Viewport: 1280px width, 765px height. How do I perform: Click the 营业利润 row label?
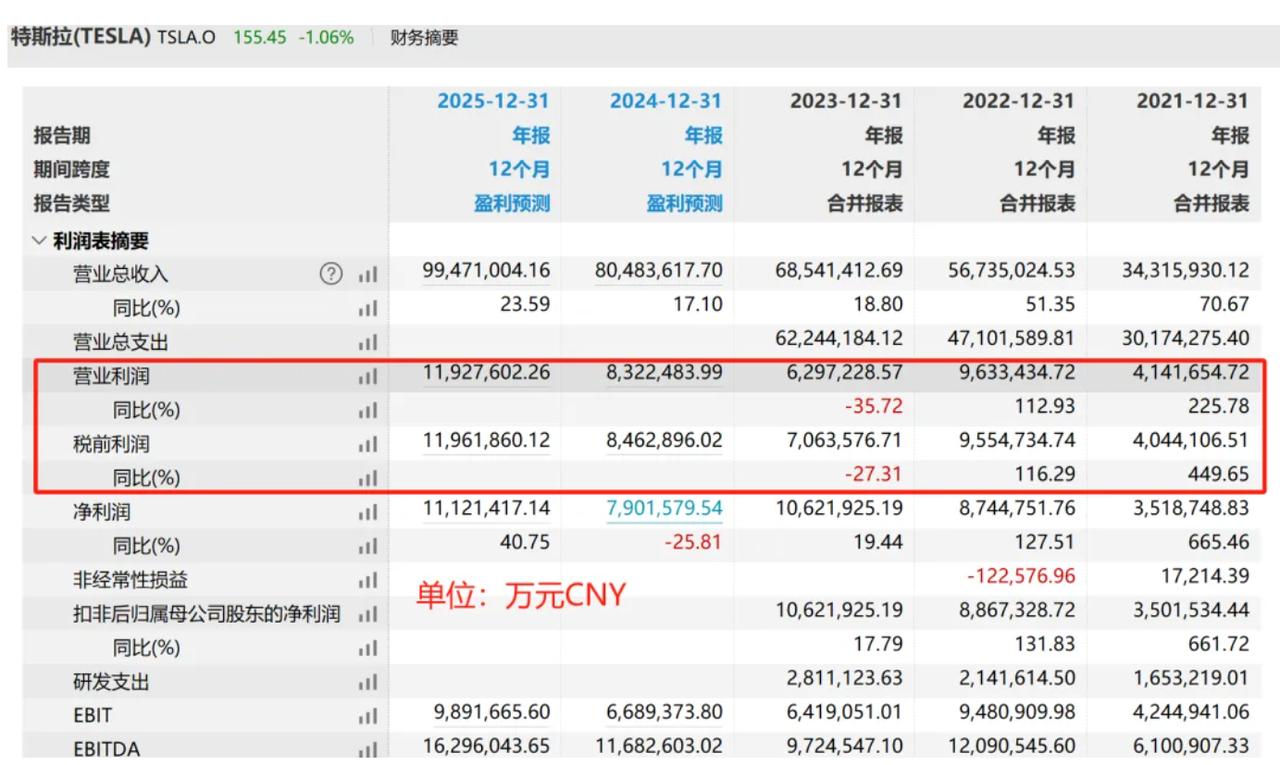[111, 377]
